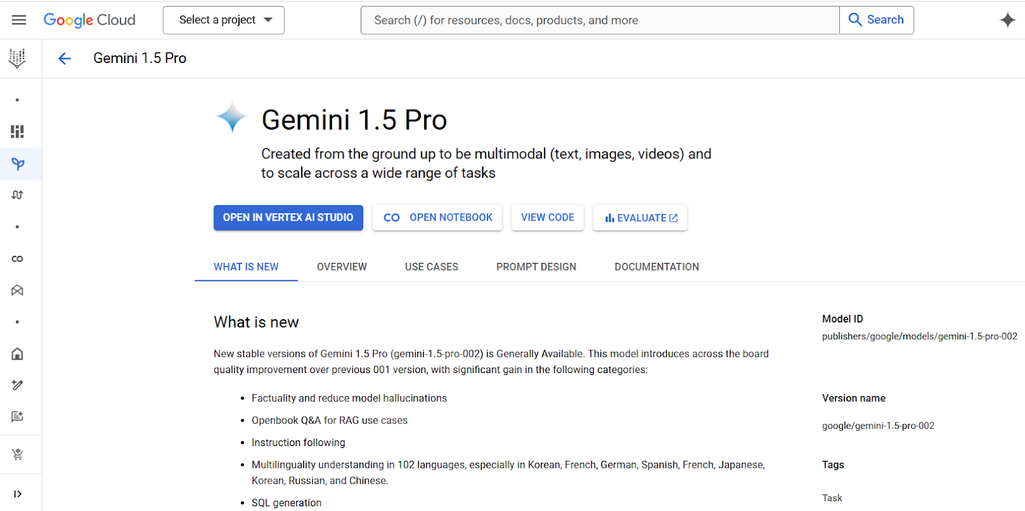Click the What is new section heading

click(256, 322)
